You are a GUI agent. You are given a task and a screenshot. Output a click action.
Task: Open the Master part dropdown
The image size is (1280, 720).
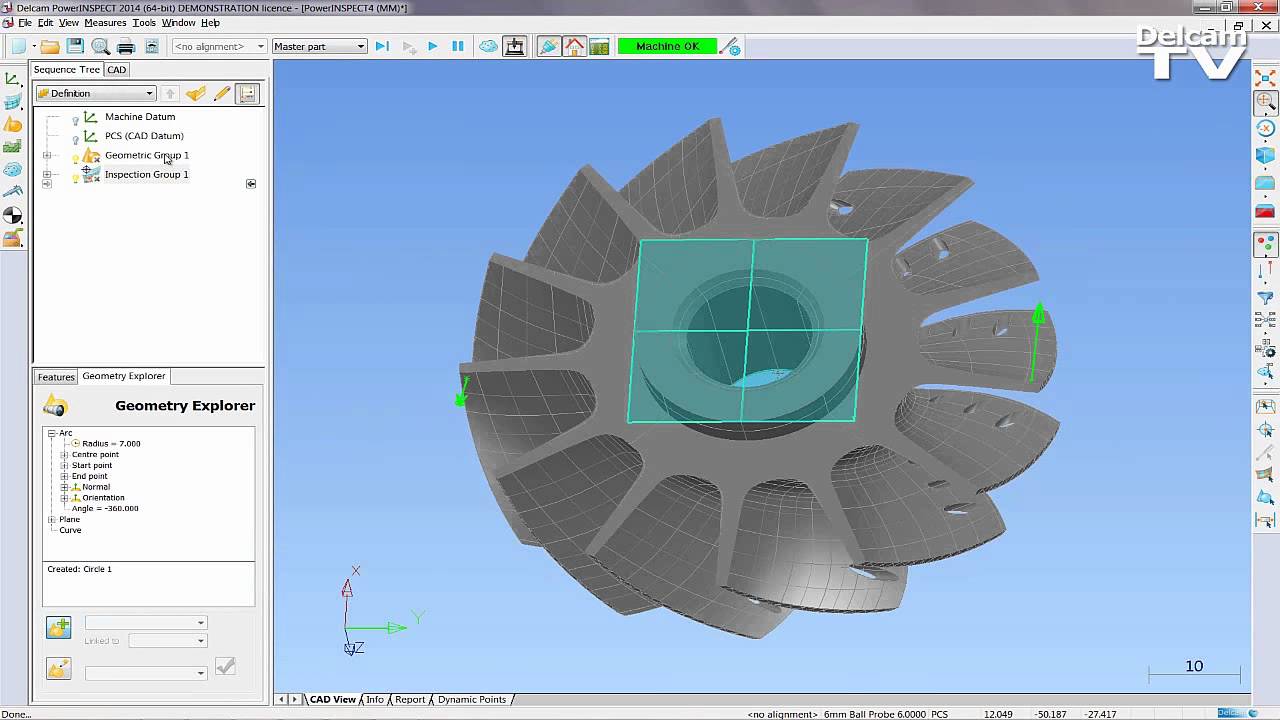click(x=319, y=46)
